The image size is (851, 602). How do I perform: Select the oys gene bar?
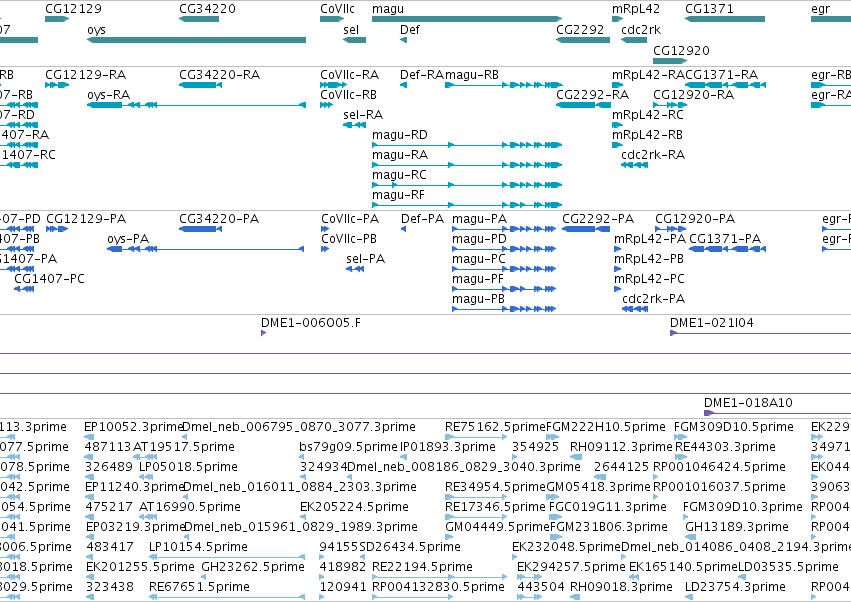196,40
